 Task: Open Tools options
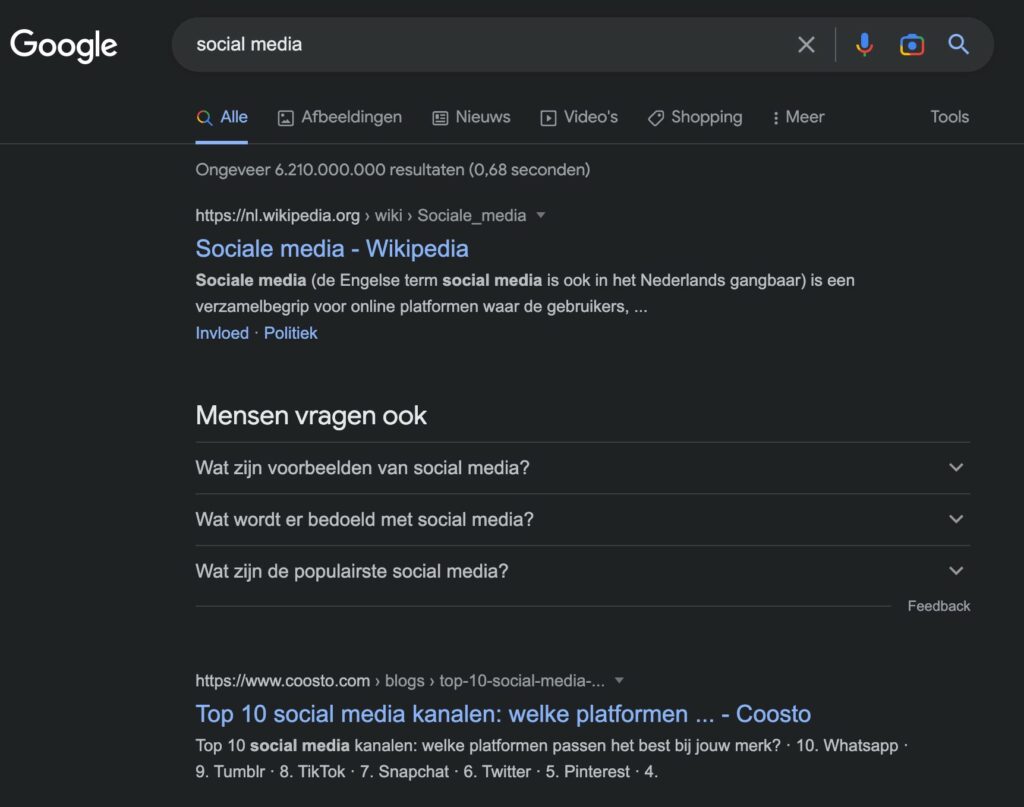click(950, 117)
